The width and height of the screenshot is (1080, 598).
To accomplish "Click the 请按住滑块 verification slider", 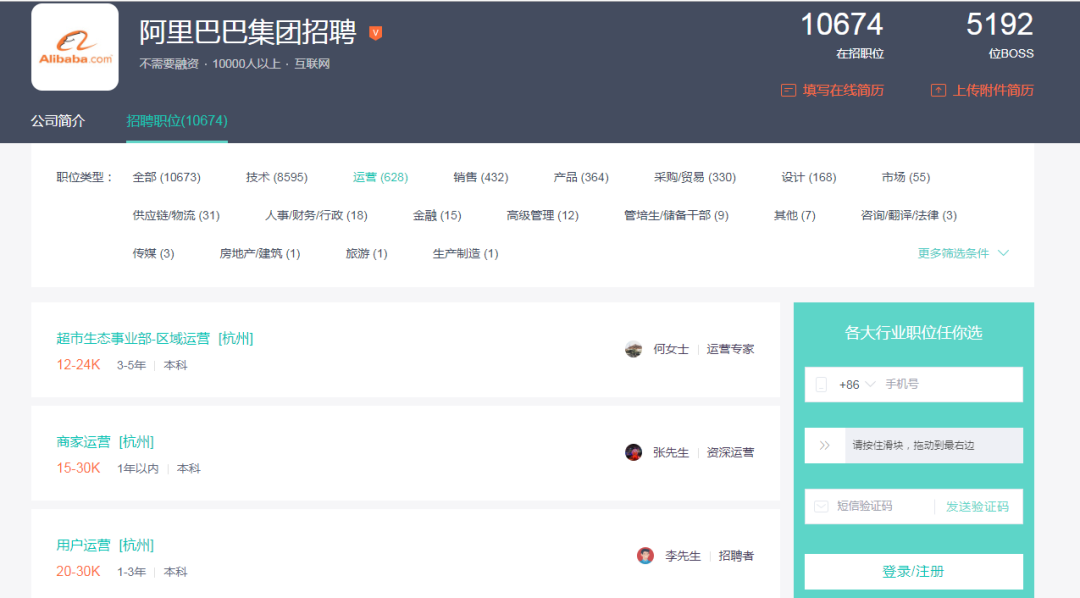I will point(913,445).
